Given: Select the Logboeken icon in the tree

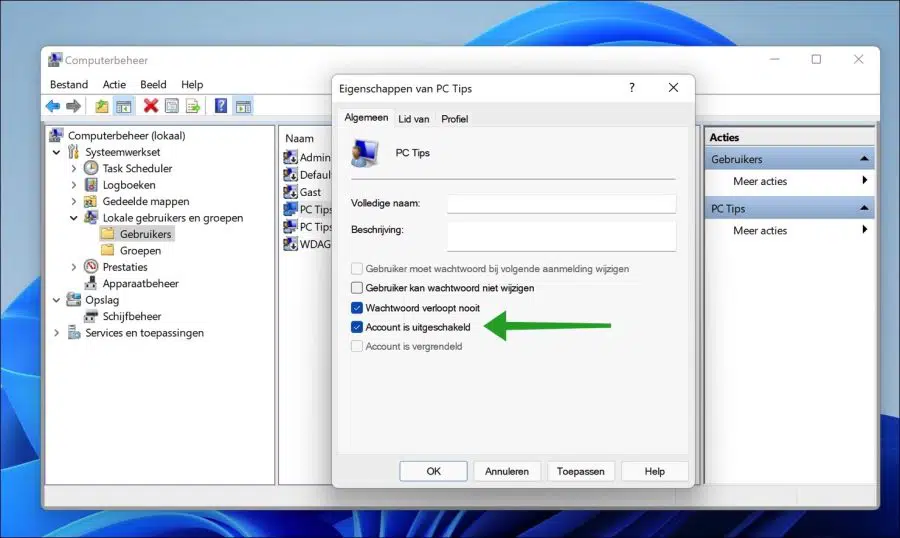Looking at the screenshot, I should pos(91,185).
